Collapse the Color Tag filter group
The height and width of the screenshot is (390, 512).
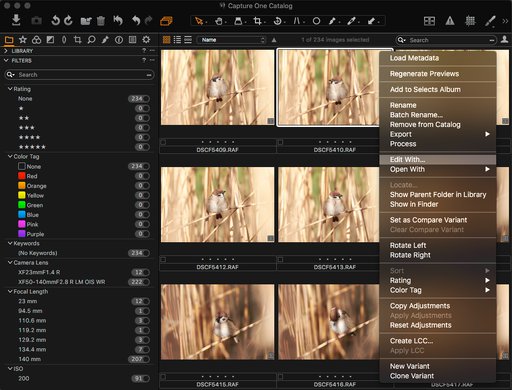coord(10,156)
